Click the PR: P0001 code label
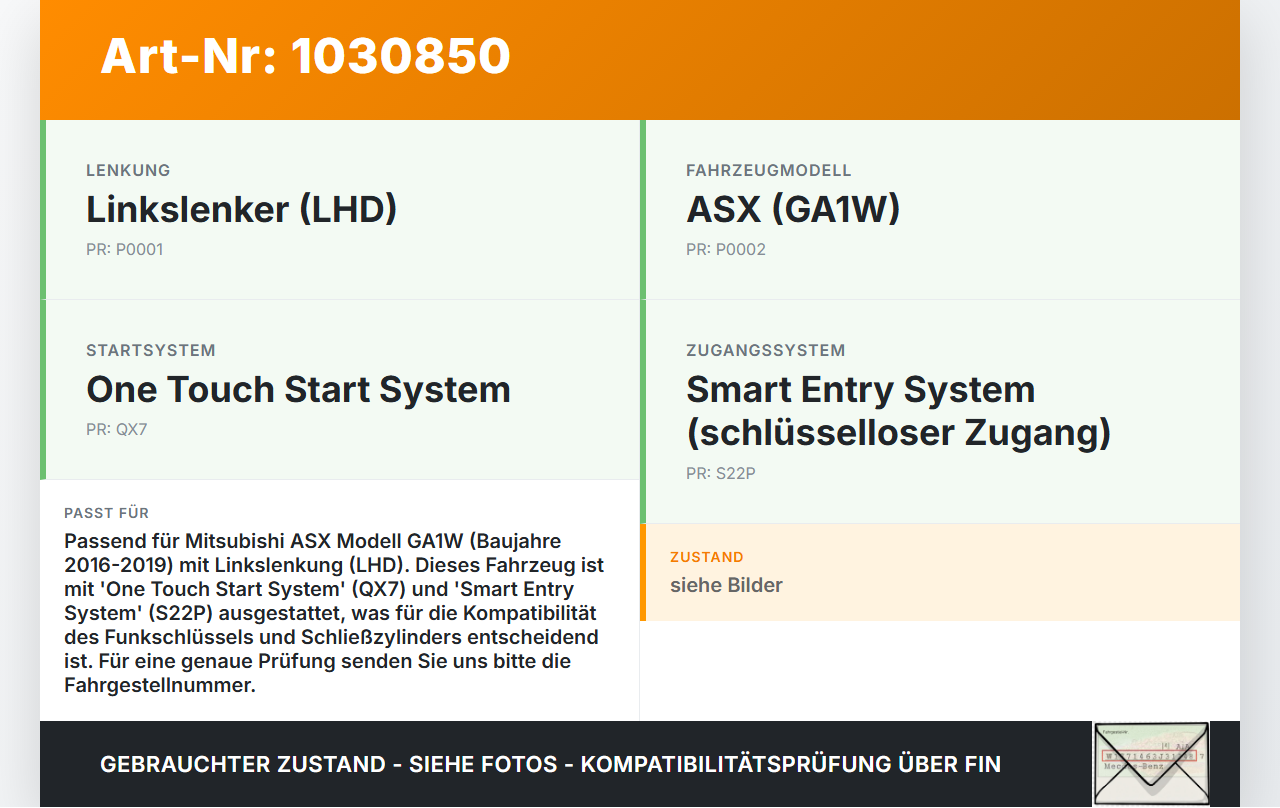The image size is (1280, 808). point(124,250)
